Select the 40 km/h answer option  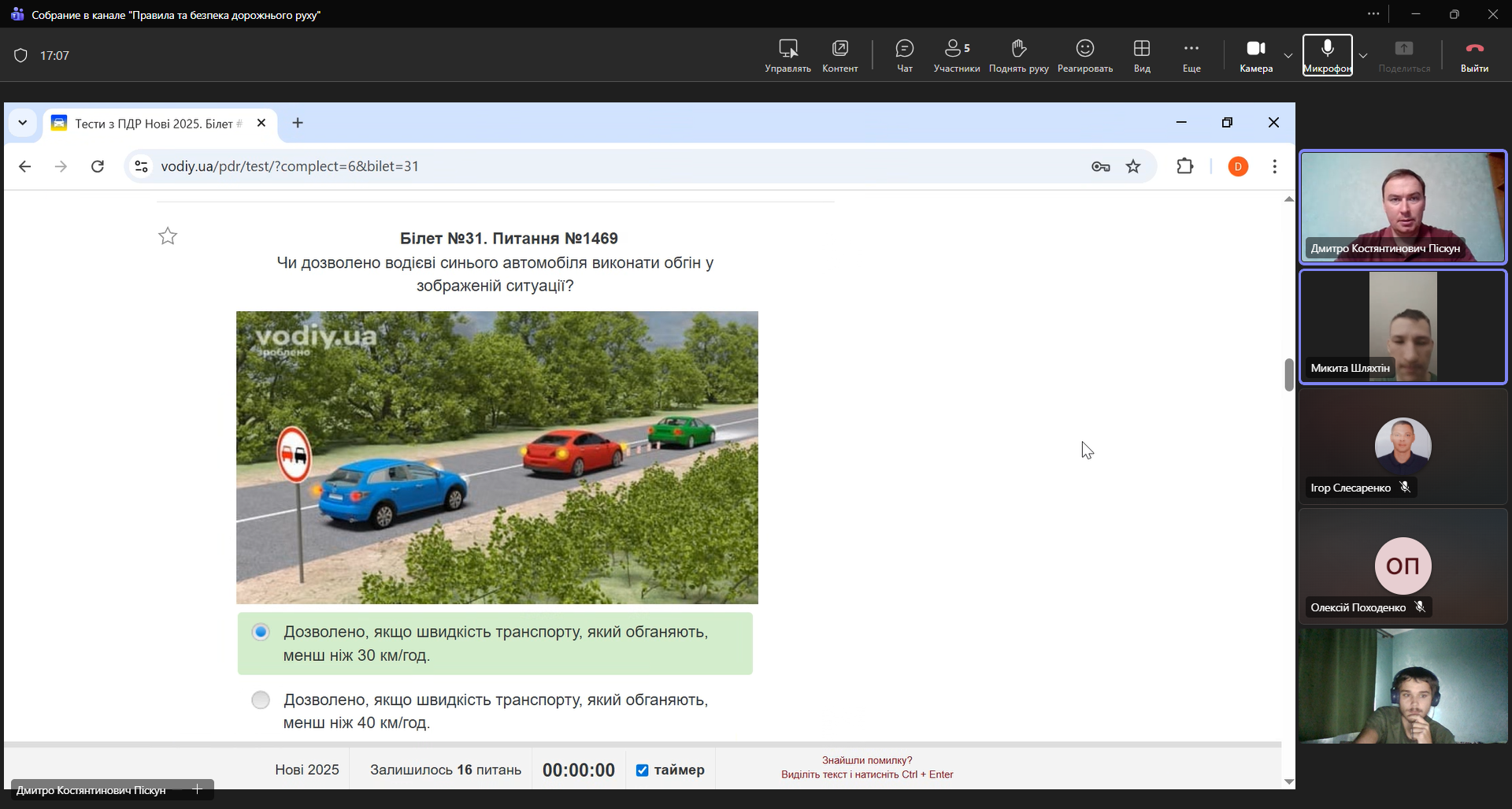pyautogui.click(x=261, y=700)
